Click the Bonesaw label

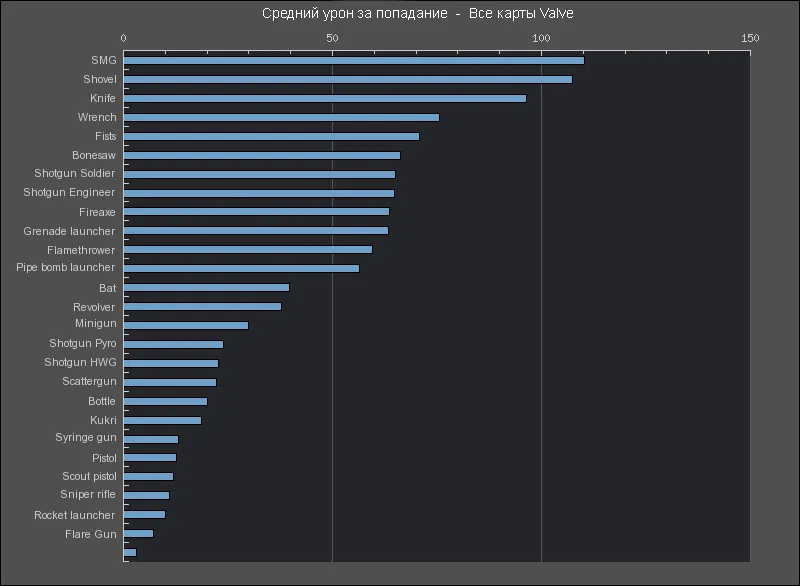94,155
